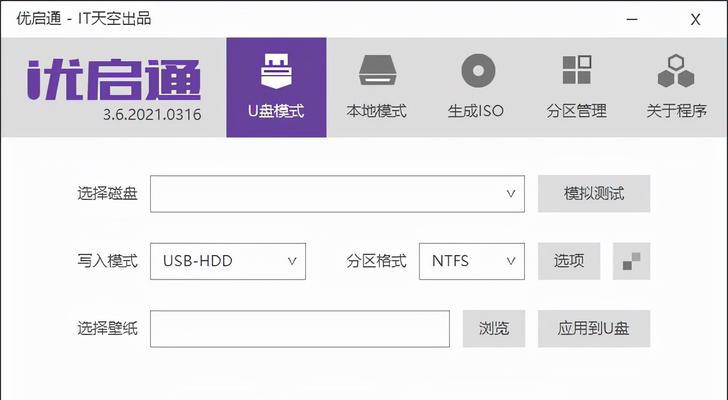728x400 pixels.
Task: Click the small squares icon button beside 选项
Action: tap(631, 261)
